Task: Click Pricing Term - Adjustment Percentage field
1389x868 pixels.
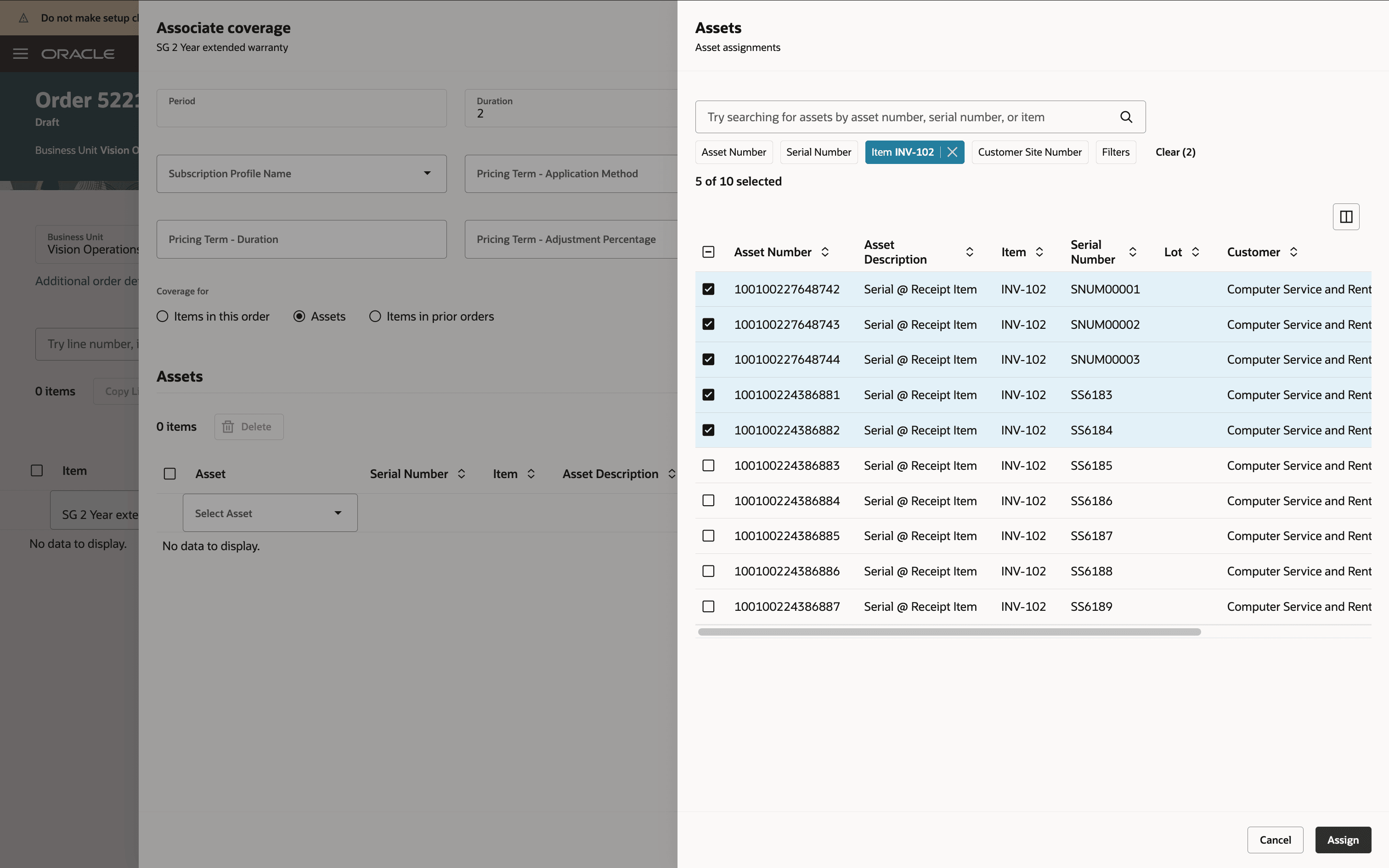Action: [x=571, y=239]
